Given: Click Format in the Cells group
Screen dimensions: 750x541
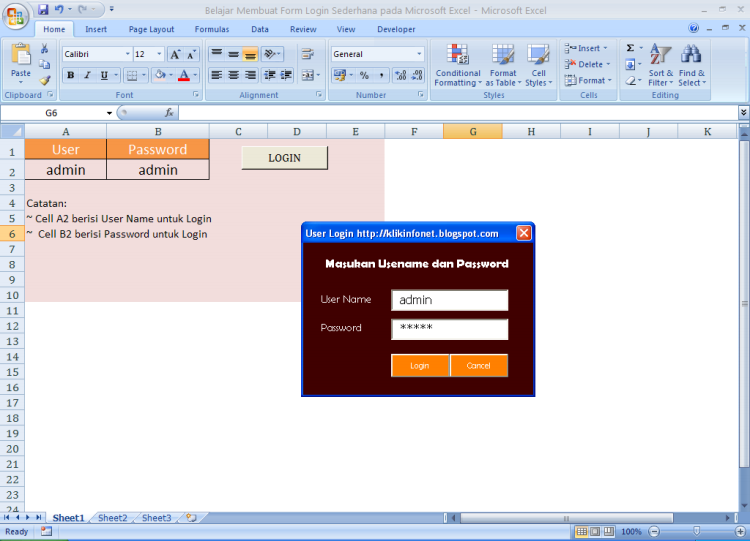Looking at the screenshot, I should point(588,80).
